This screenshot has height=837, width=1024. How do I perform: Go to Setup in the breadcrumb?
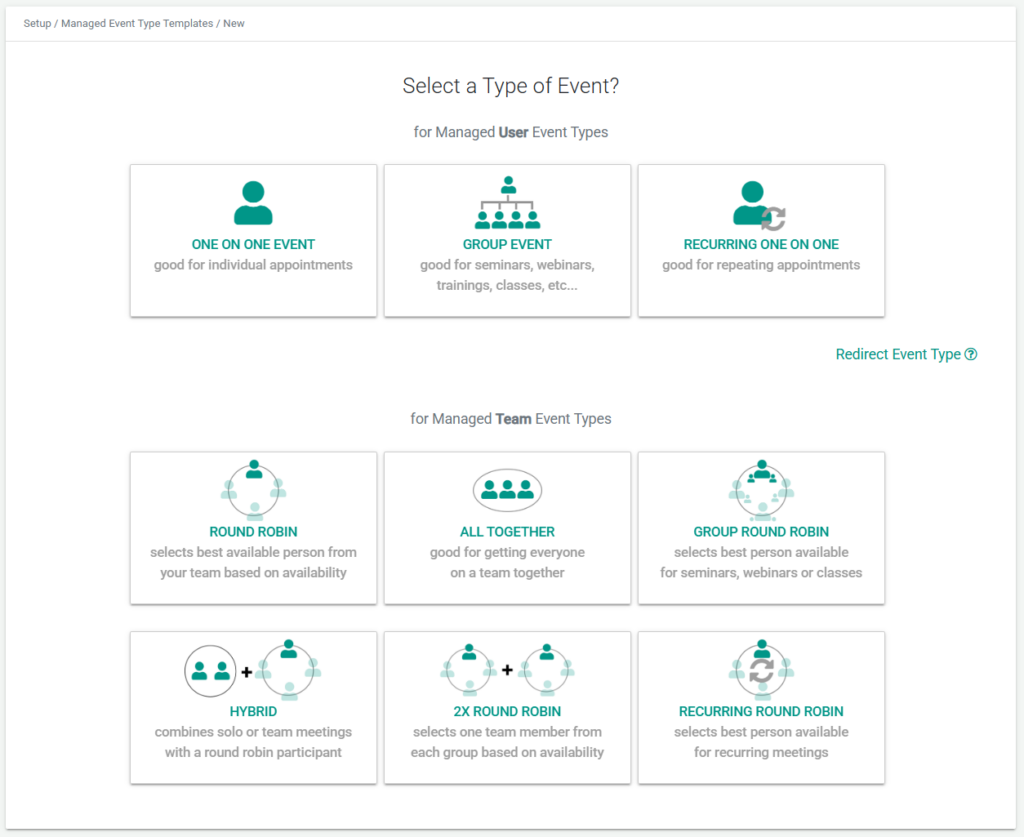38,23
